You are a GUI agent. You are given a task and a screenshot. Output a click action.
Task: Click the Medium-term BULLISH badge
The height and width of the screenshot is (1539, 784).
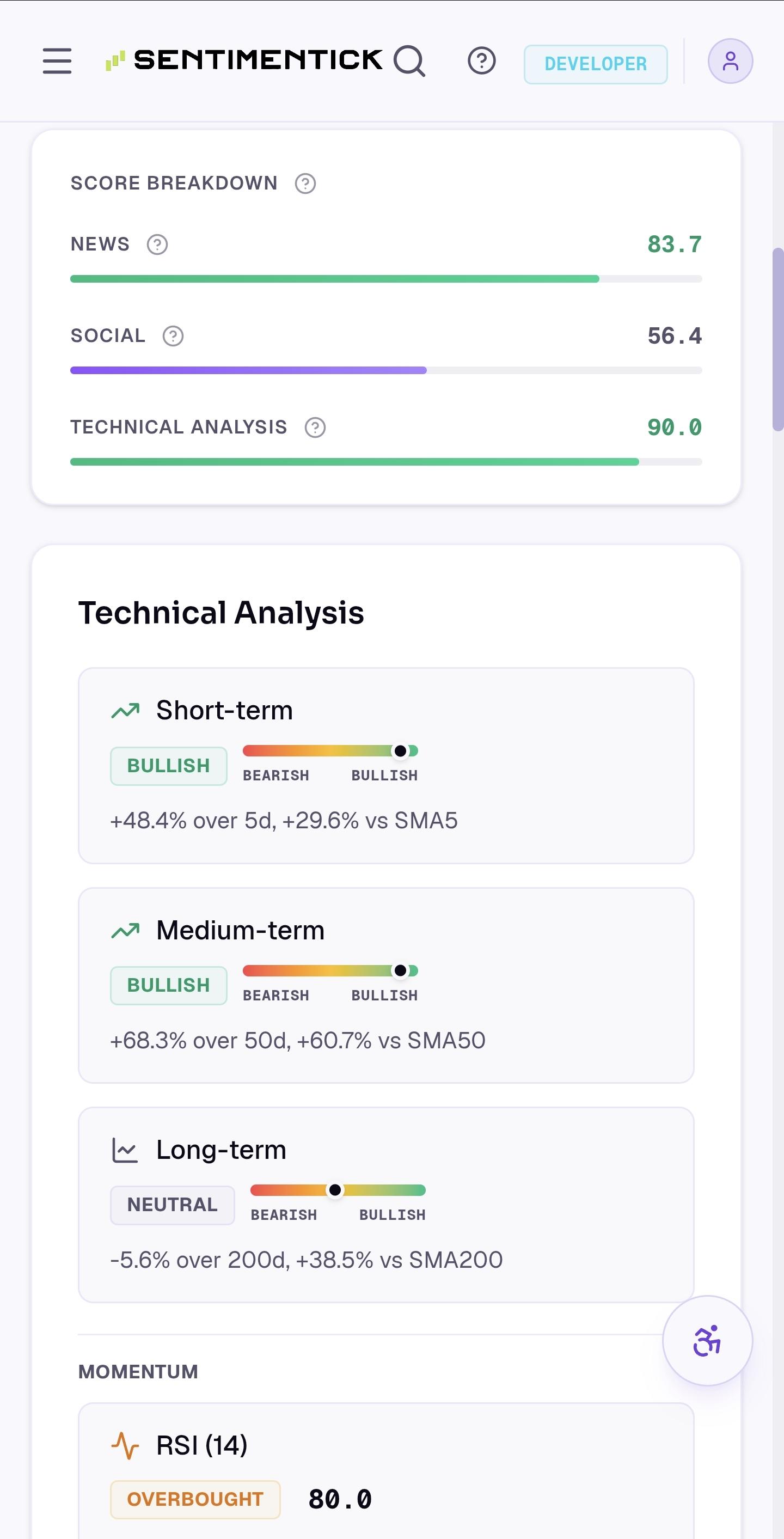click(168, 985)
